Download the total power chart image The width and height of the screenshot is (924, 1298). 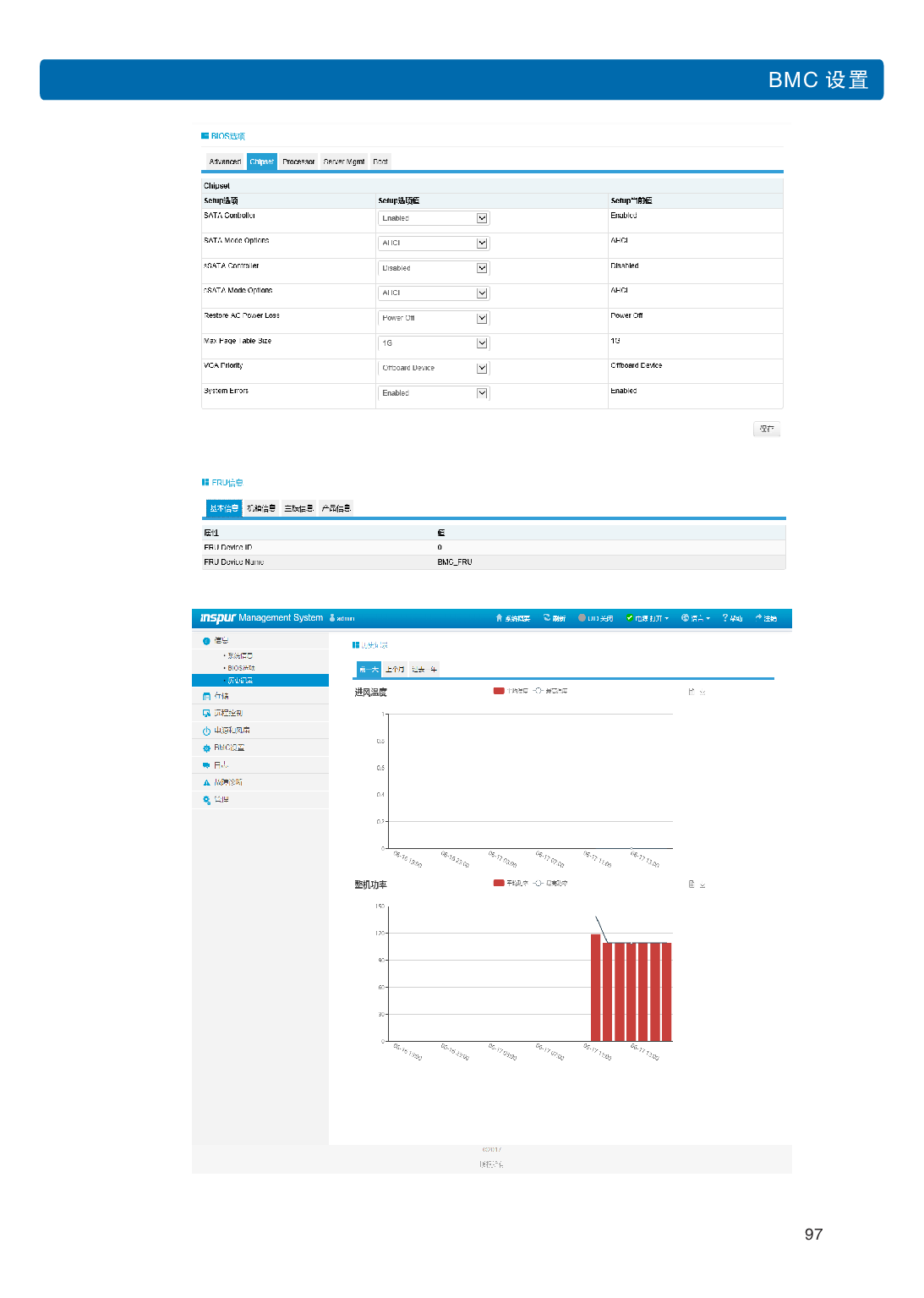(x=703, y=885)
